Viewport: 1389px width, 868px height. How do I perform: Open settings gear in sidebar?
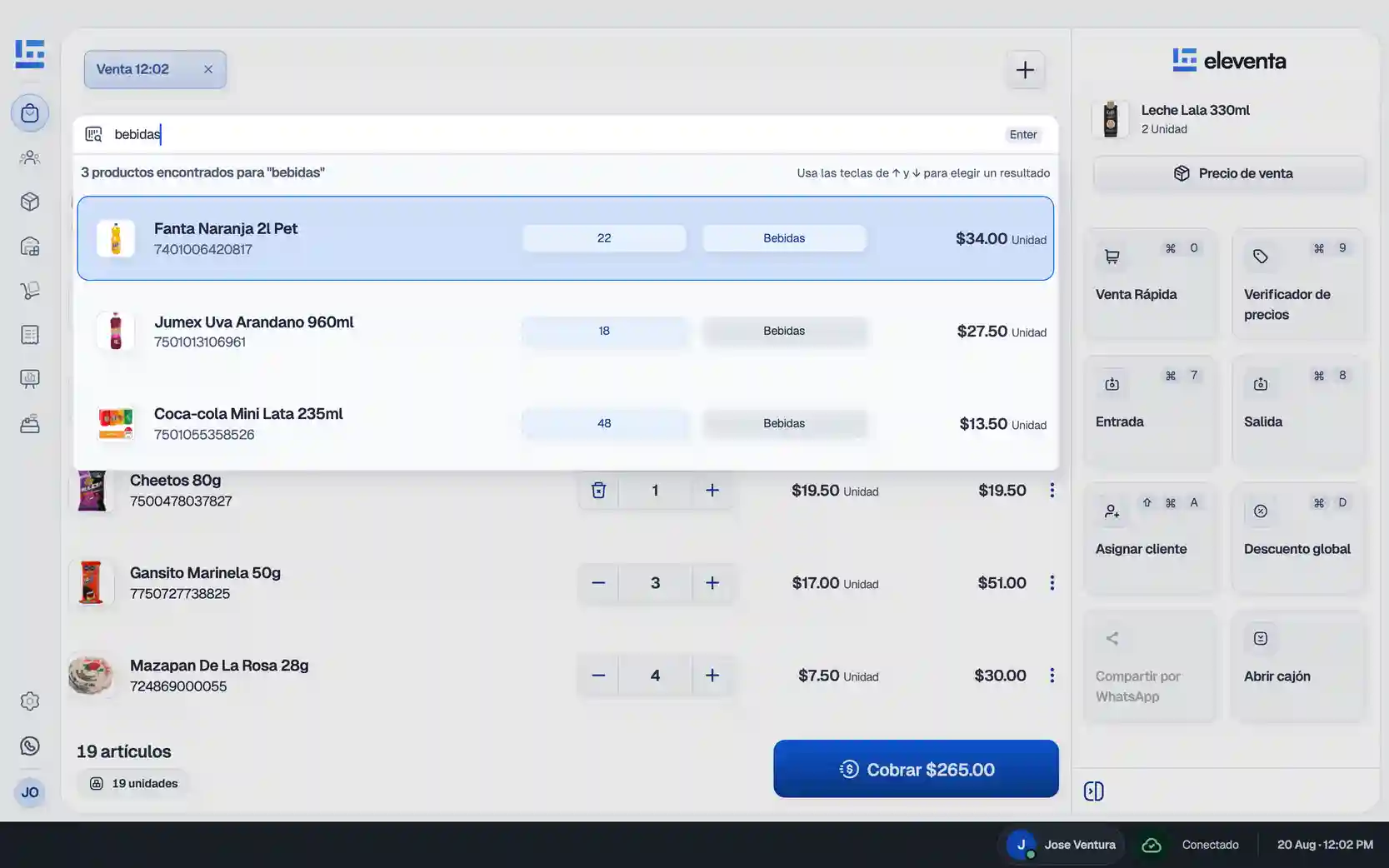[x=30, y=701]
